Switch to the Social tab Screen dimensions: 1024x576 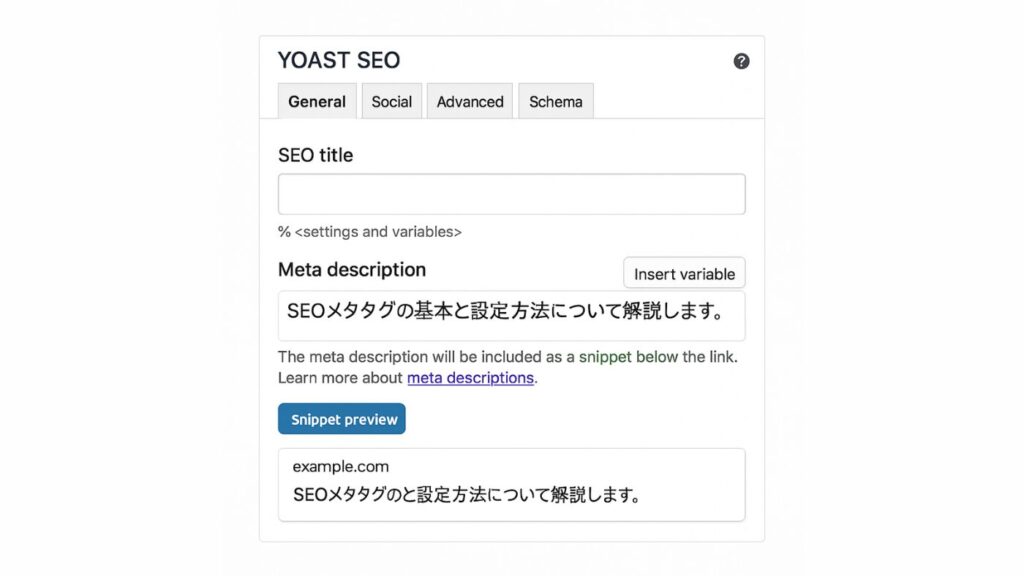tap(391, 101)
